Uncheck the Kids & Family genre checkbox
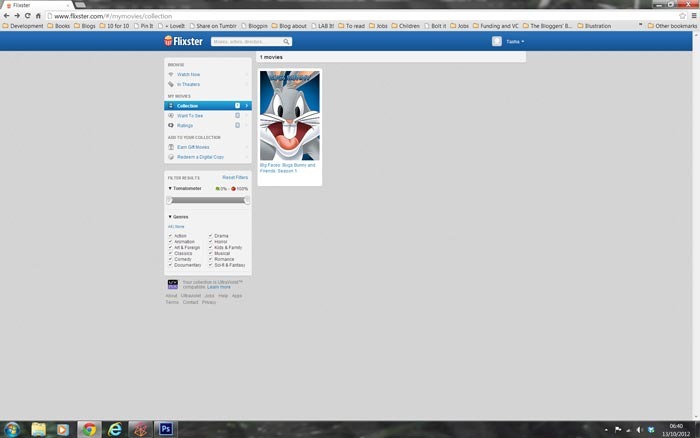This screenshot has width=700, height=438. (x=210, y=247)
